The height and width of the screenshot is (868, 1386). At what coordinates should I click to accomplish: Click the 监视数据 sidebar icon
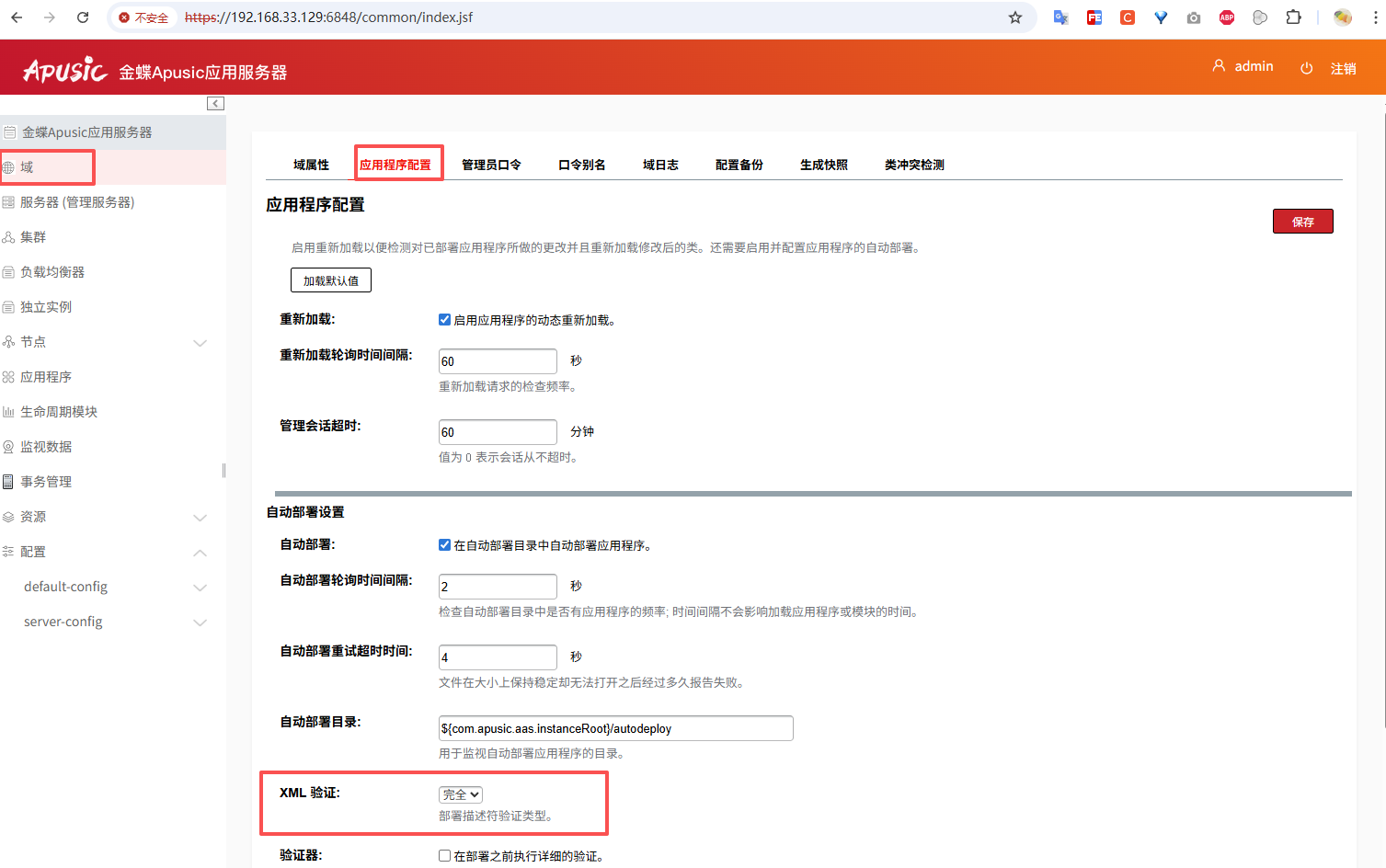coord(8,447)
